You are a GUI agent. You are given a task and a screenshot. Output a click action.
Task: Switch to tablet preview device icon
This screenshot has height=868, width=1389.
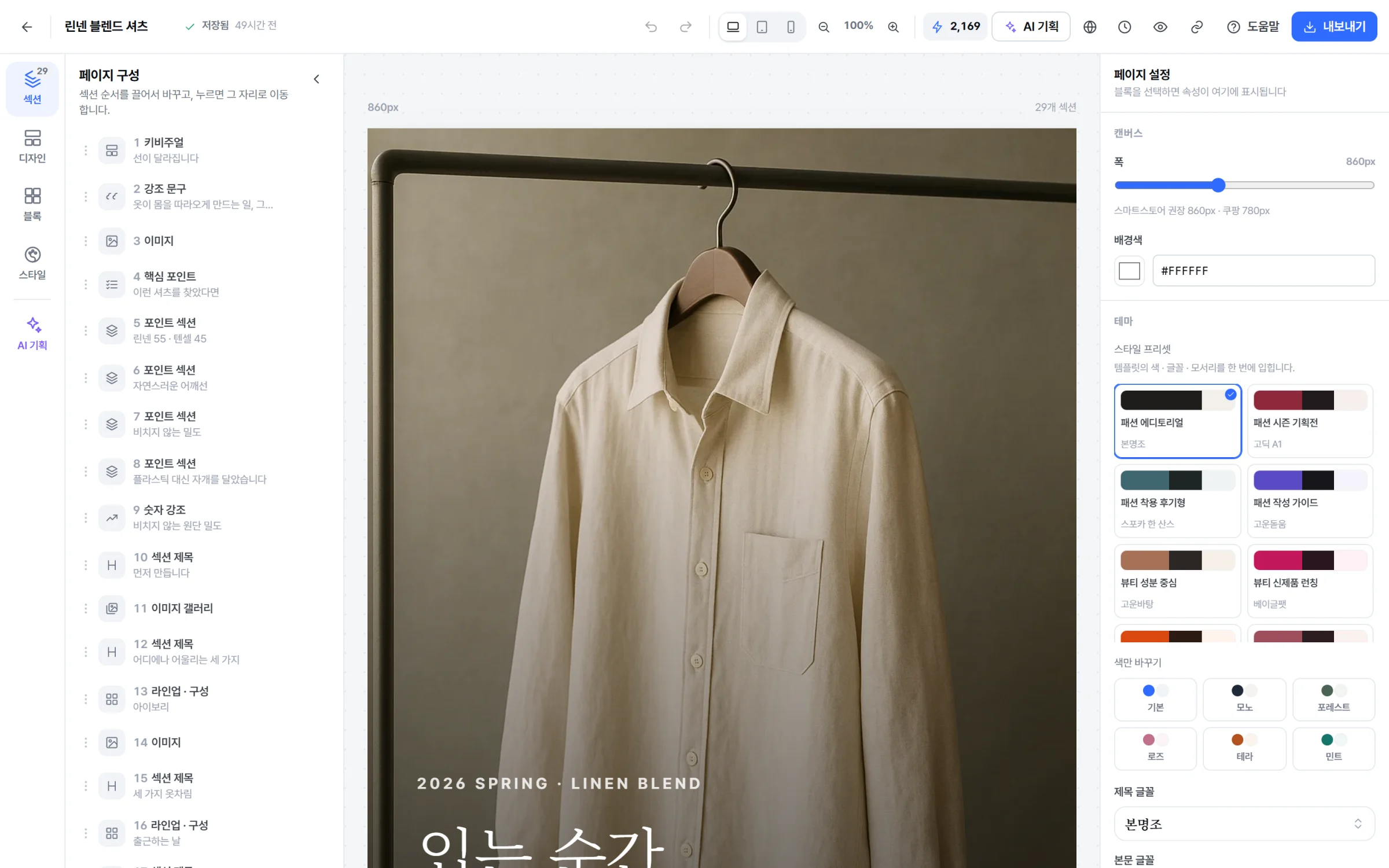point(762,27)
